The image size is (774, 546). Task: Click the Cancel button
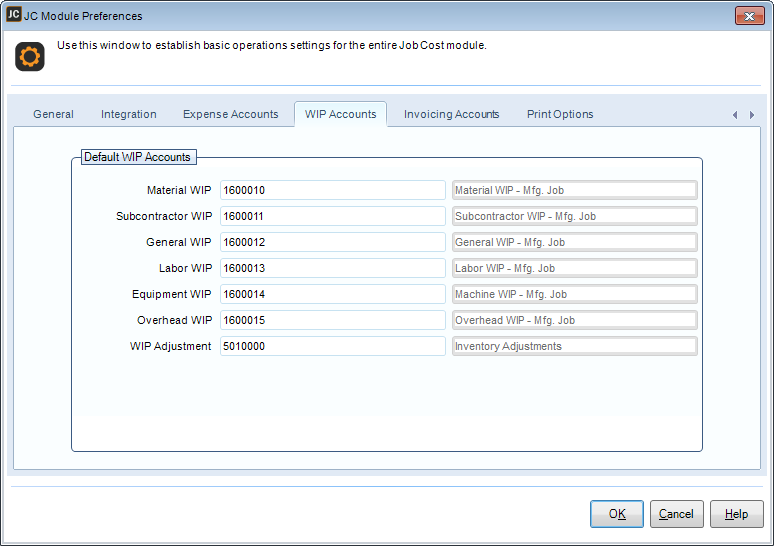pyautogui.click(x=676, y=514)
